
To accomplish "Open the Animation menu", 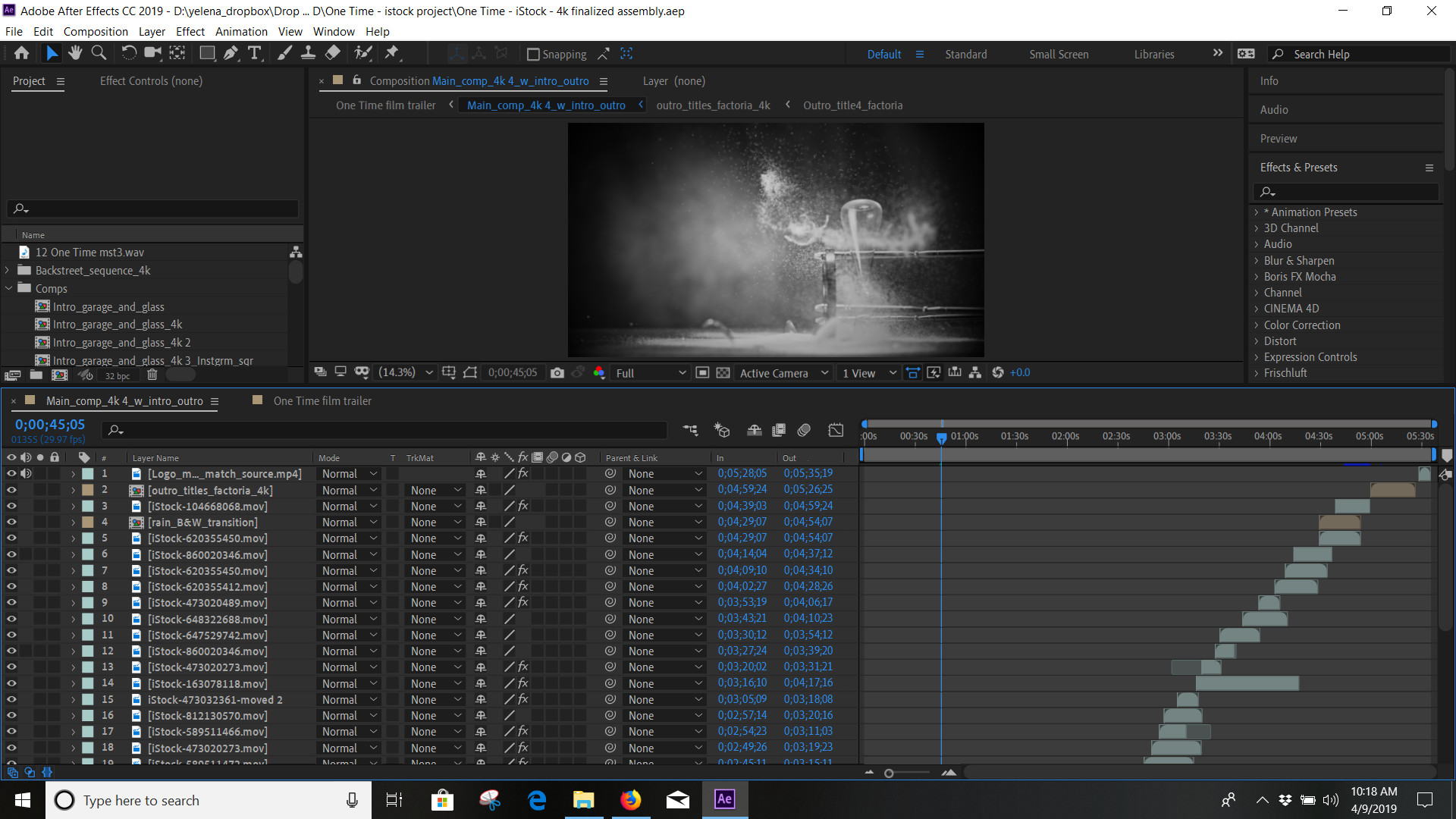I will point(241,31).
